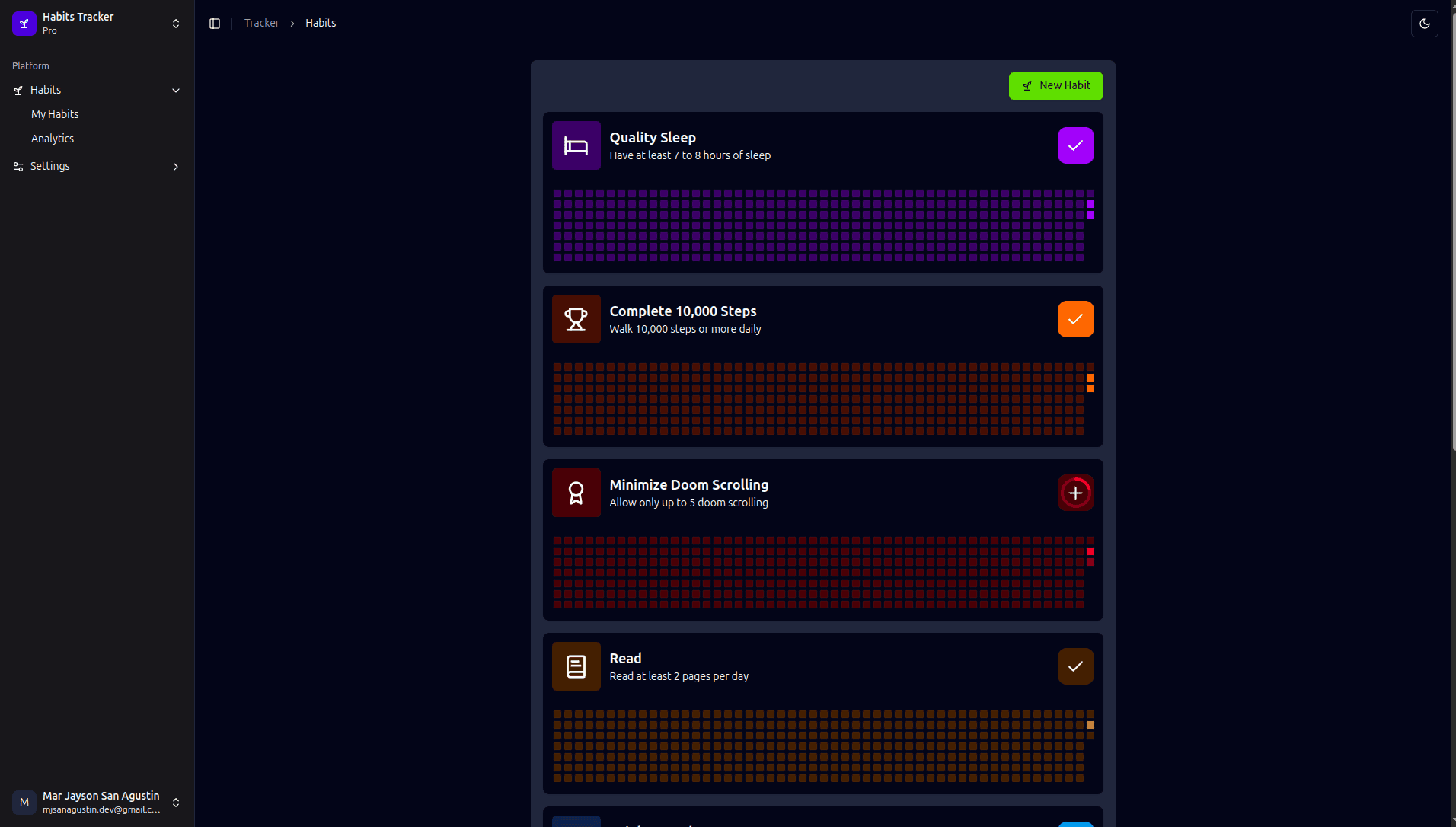Go to Analytics in the sidebar
1456x827 pixels.
coord(53,139)
